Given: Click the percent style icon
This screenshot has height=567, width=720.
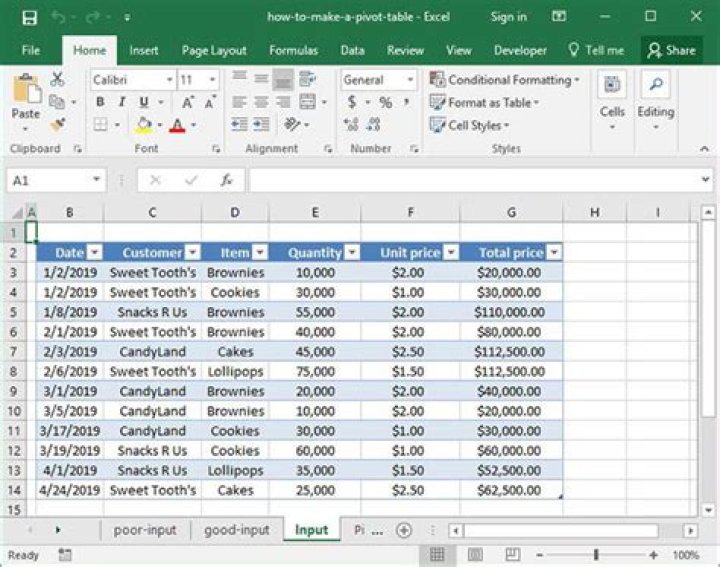Looking at the screenshot, I should [386, 102].
